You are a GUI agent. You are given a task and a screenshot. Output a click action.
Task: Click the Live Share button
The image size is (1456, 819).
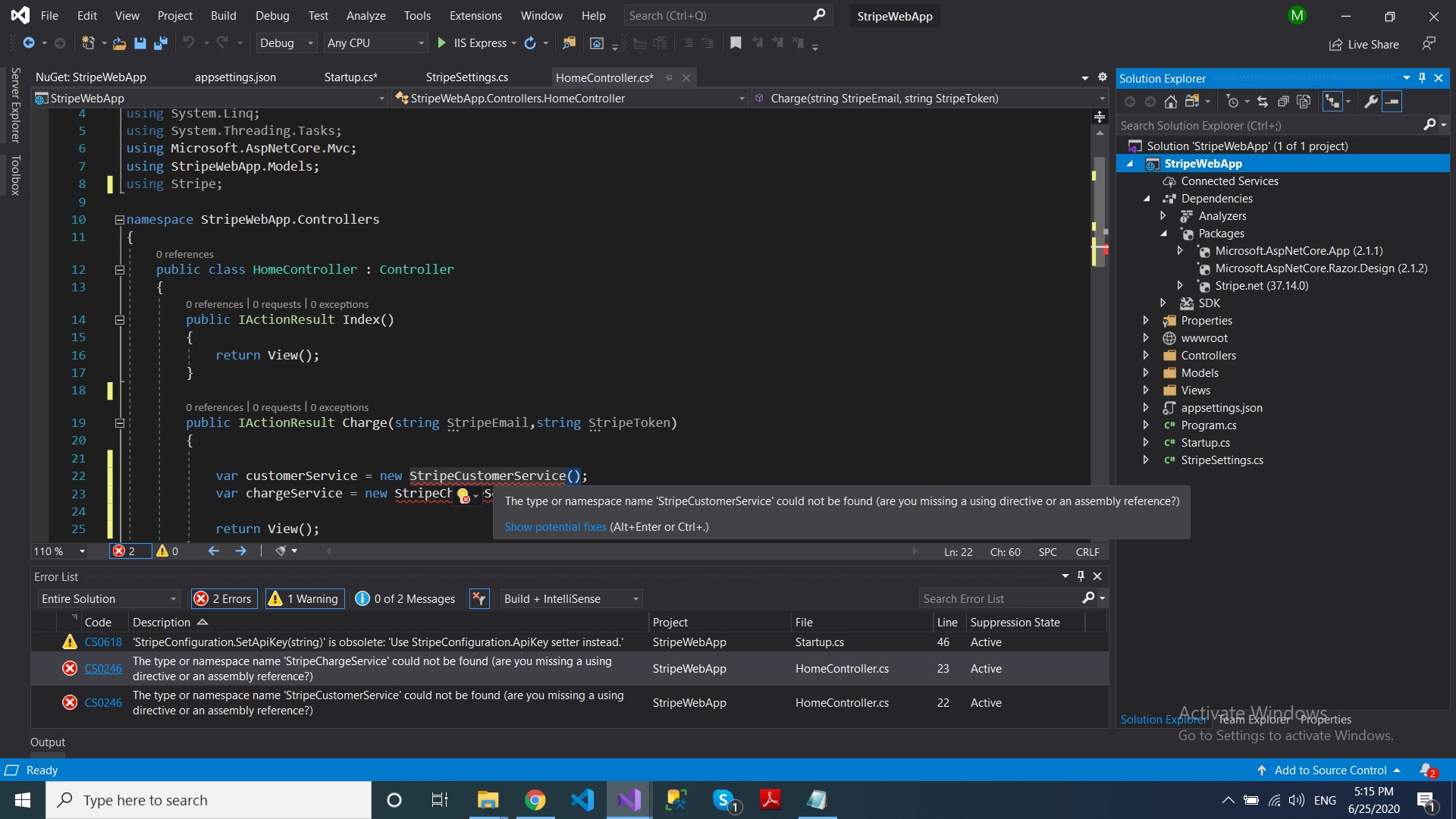[x=1364, y=45]
